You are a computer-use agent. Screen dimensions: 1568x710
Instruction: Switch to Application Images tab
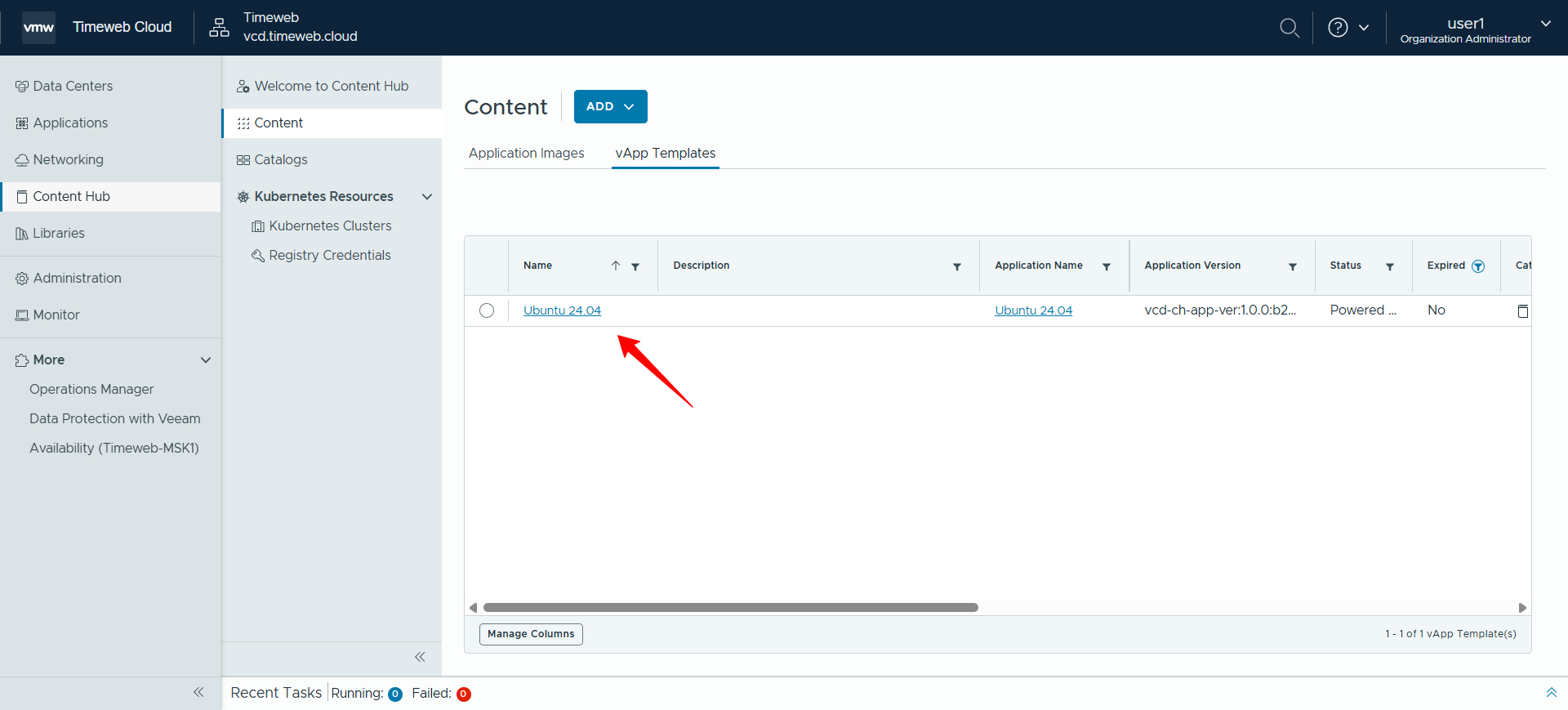pyautogui.click(x=527, y=153)
